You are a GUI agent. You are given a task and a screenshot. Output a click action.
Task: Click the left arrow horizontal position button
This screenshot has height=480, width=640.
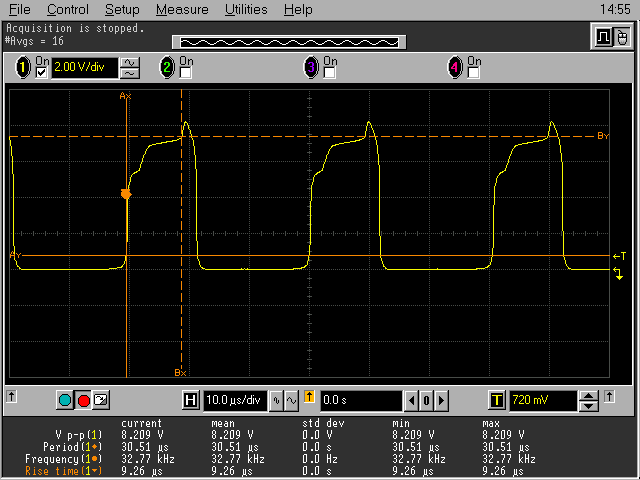[411, 401]
